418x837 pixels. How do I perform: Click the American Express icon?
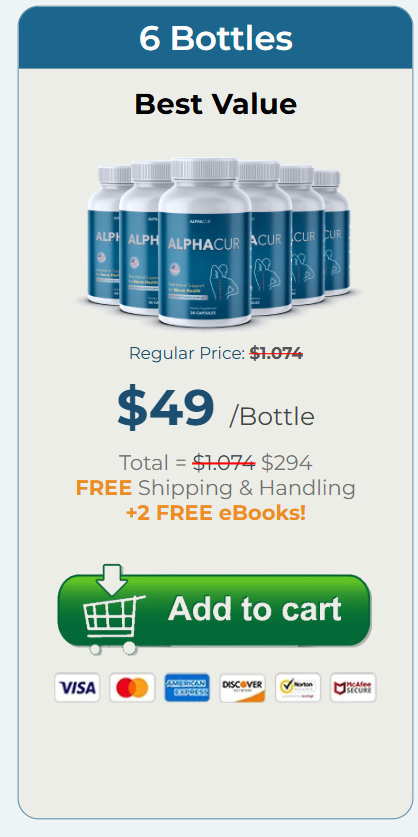187,688
